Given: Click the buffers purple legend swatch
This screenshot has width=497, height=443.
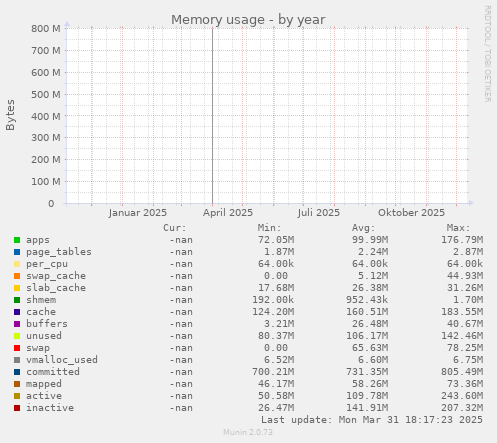Looking at the screenshot, I should pyautogui.click(x=17, y=324).
